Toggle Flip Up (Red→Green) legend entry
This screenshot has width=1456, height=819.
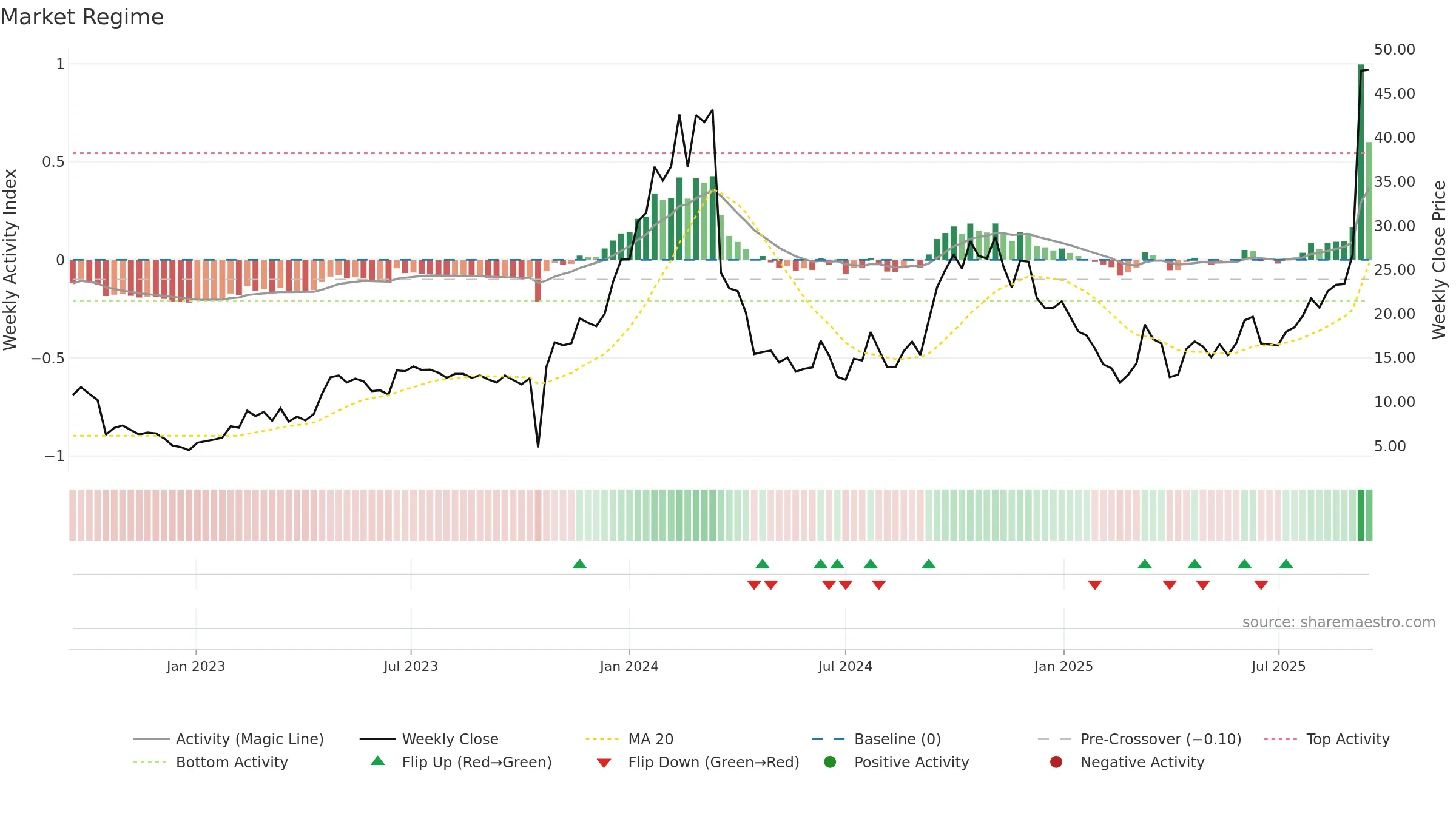click(x=461, y=762)
